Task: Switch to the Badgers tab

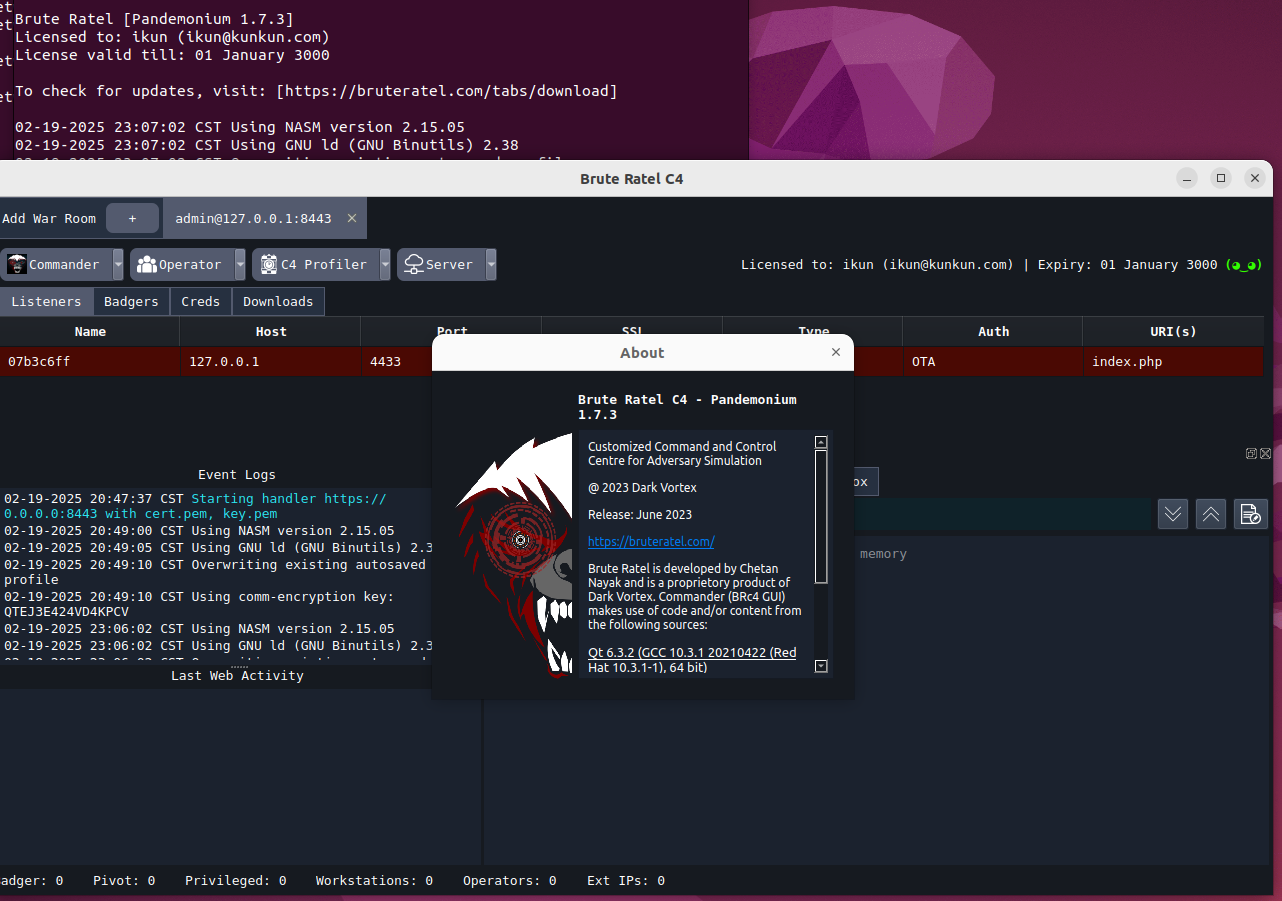Action: (131, 302)
